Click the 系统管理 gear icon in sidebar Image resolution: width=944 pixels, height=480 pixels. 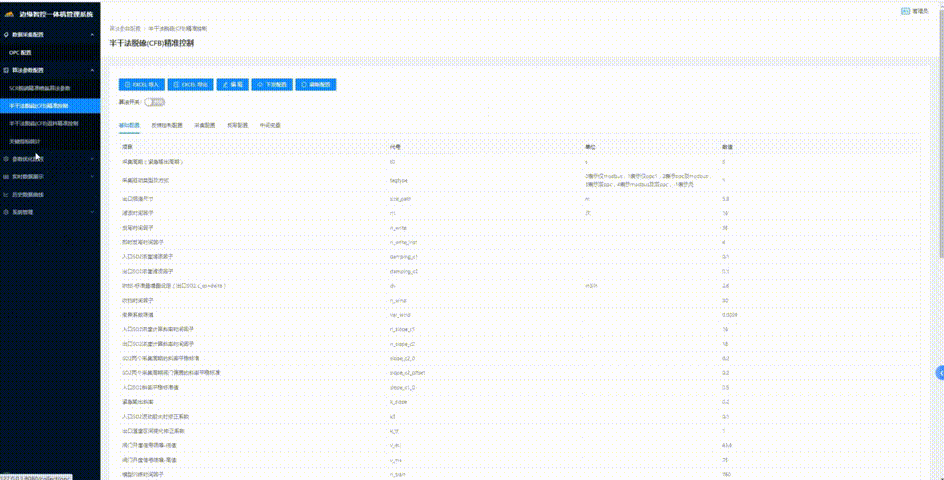(6, 211)
